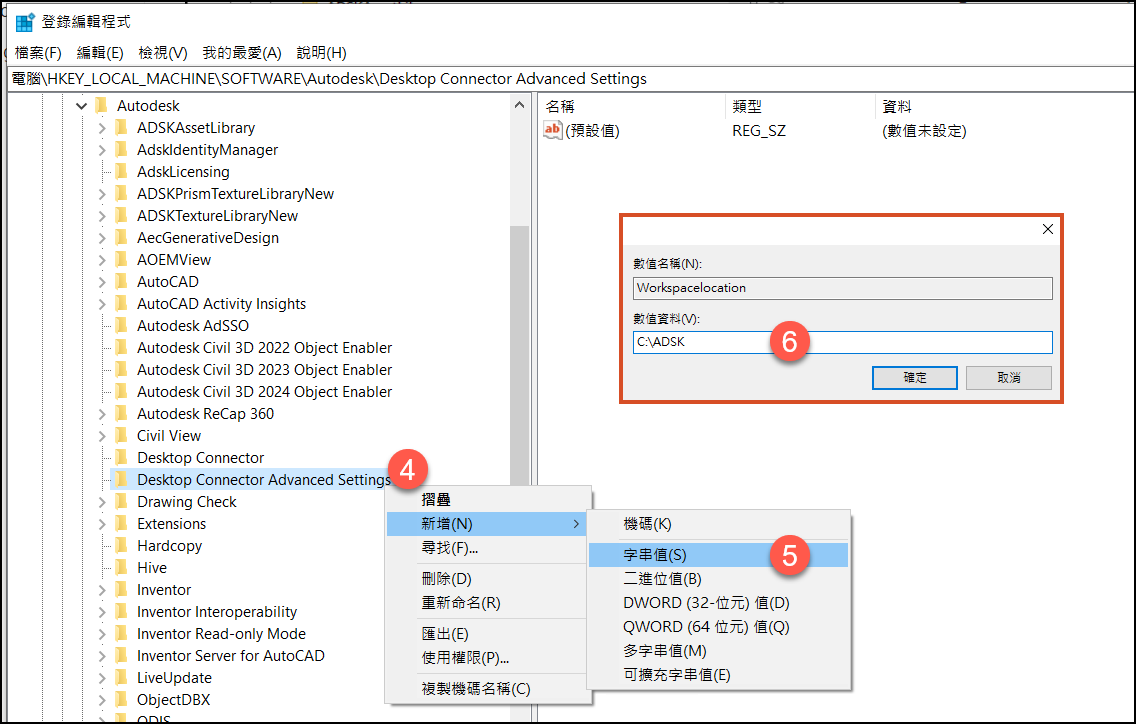Confirm with the 確定 button
This screenshot has height=724, width=1136.
point(914,378)
